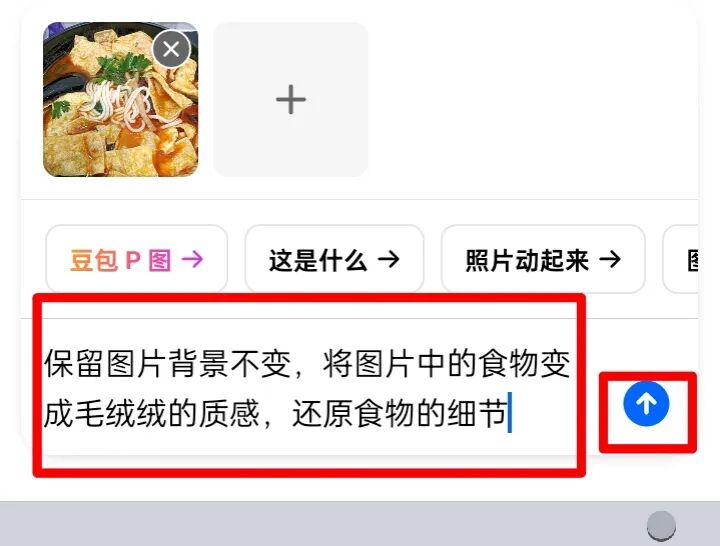The height and width of the screenshot is (546, 720).
Task: Click the pink arrow beside 豆包 P 图
Action: coord(192,259)
